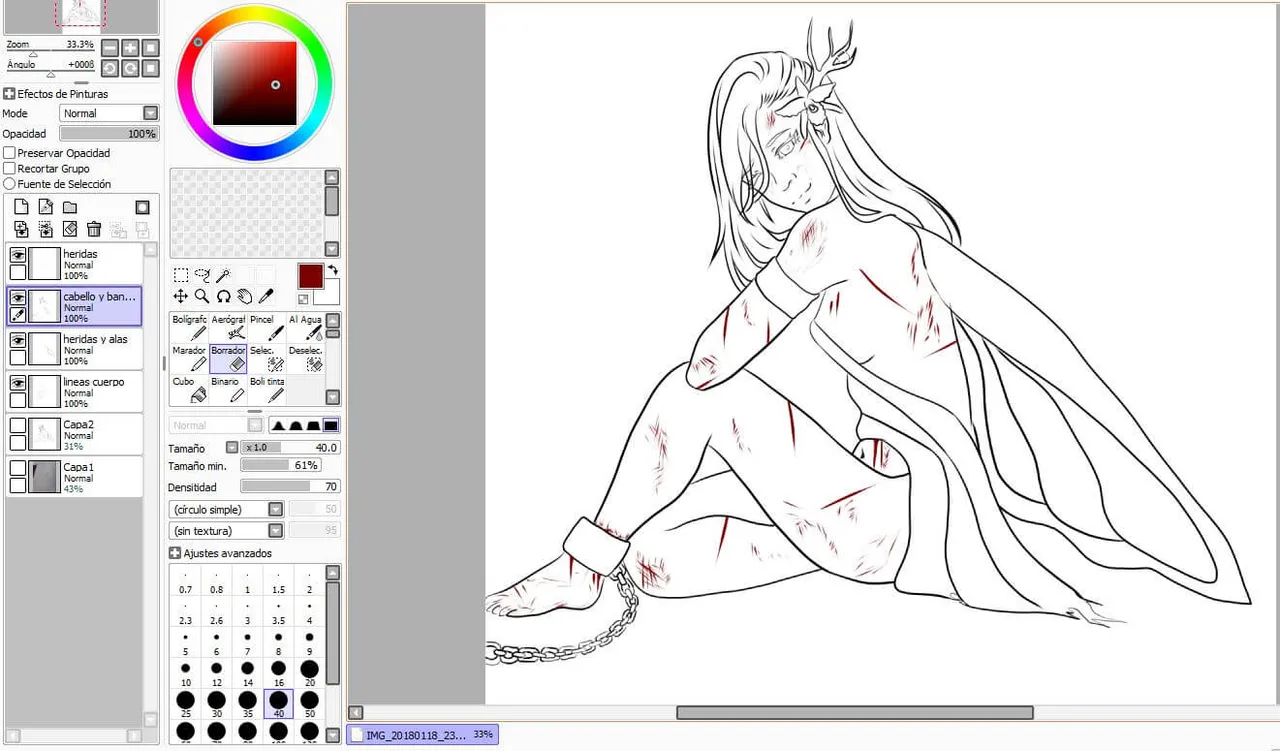The width and height of the screenshot is (1280, 751).
Task: Zoom in with the plus button
Action: [x=130, y=48]
